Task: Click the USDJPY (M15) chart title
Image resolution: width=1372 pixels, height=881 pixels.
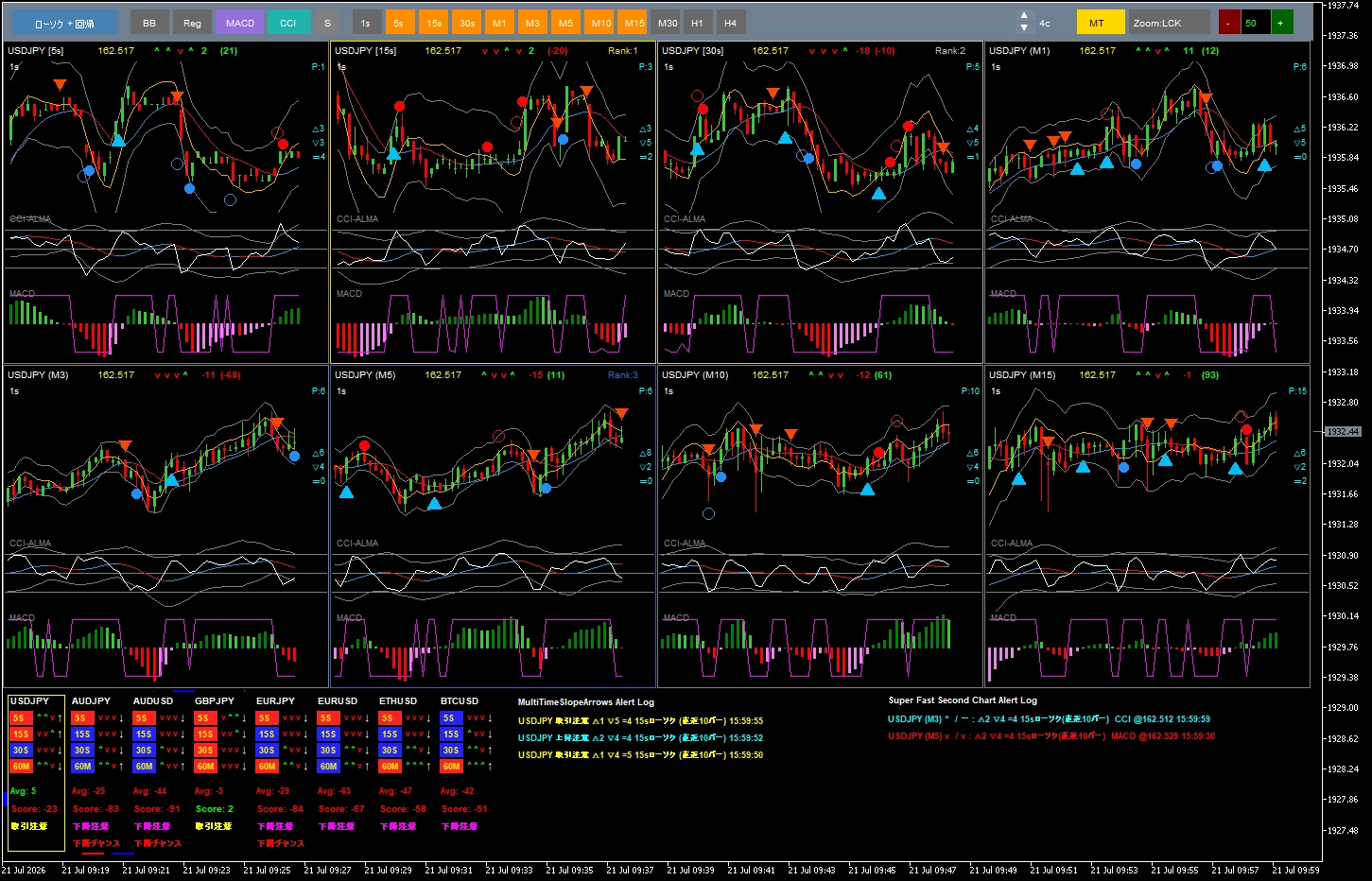Action: tap(1022, 375)
